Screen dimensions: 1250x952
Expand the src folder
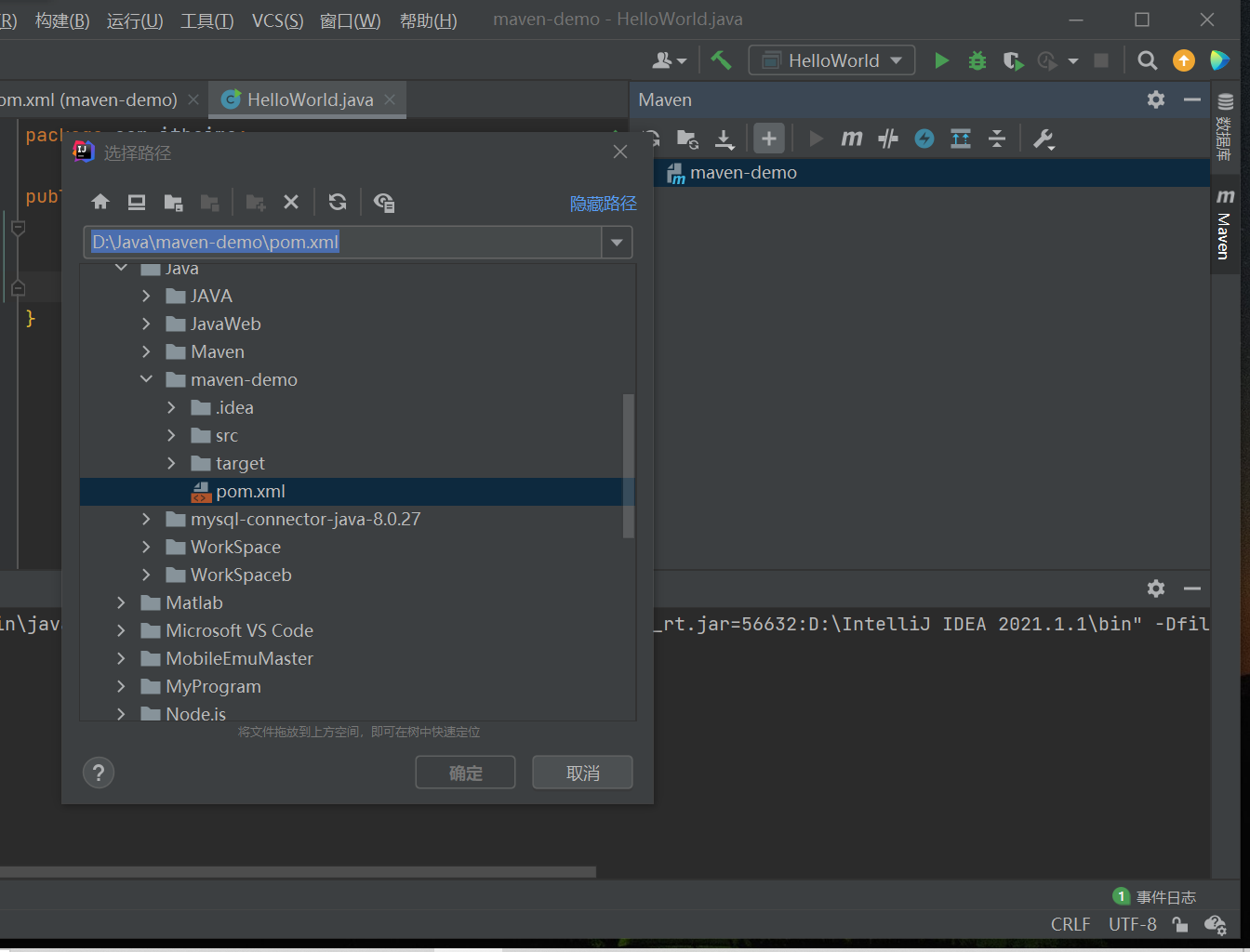171,435
